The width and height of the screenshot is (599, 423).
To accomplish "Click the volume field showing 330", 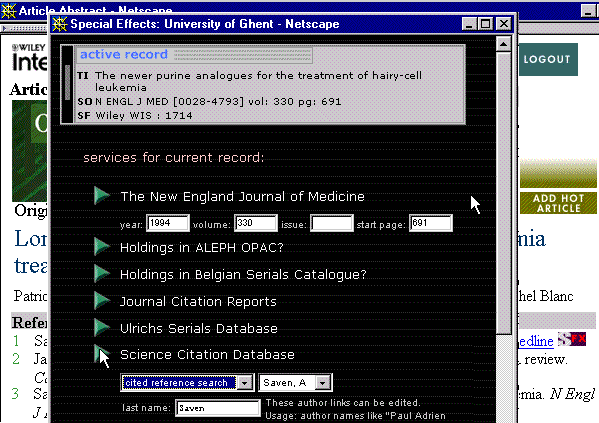I will pyautogui.click(x=256, y=223).
